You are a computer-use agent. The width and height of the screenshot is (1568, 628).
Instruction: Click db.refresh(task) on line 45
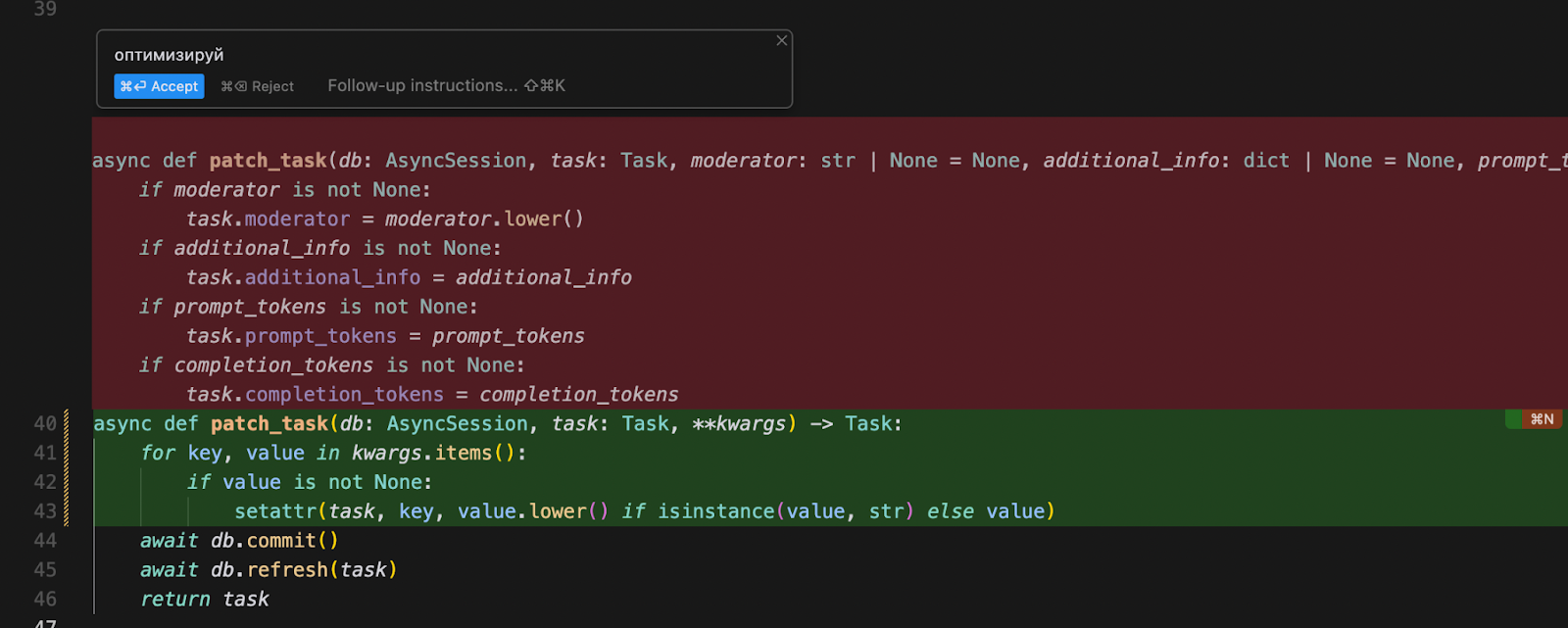304,570
